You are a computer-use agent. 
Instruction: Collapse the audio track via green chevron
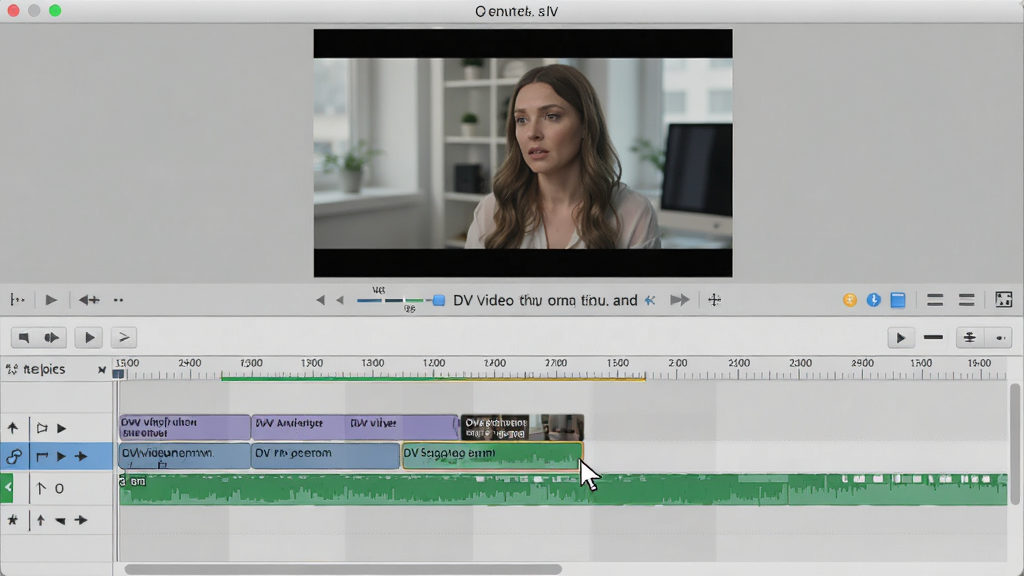coord(7,488)
